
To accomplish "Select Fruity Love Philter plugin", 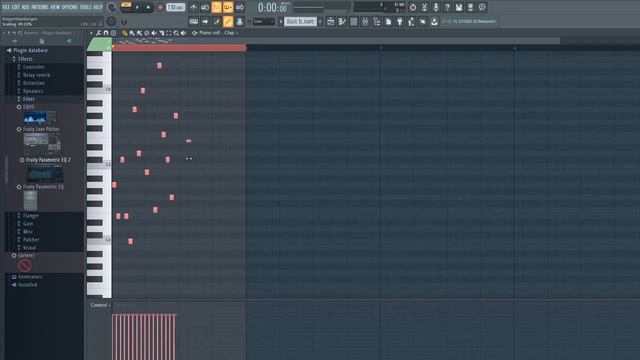I will (x=41, y=129).
